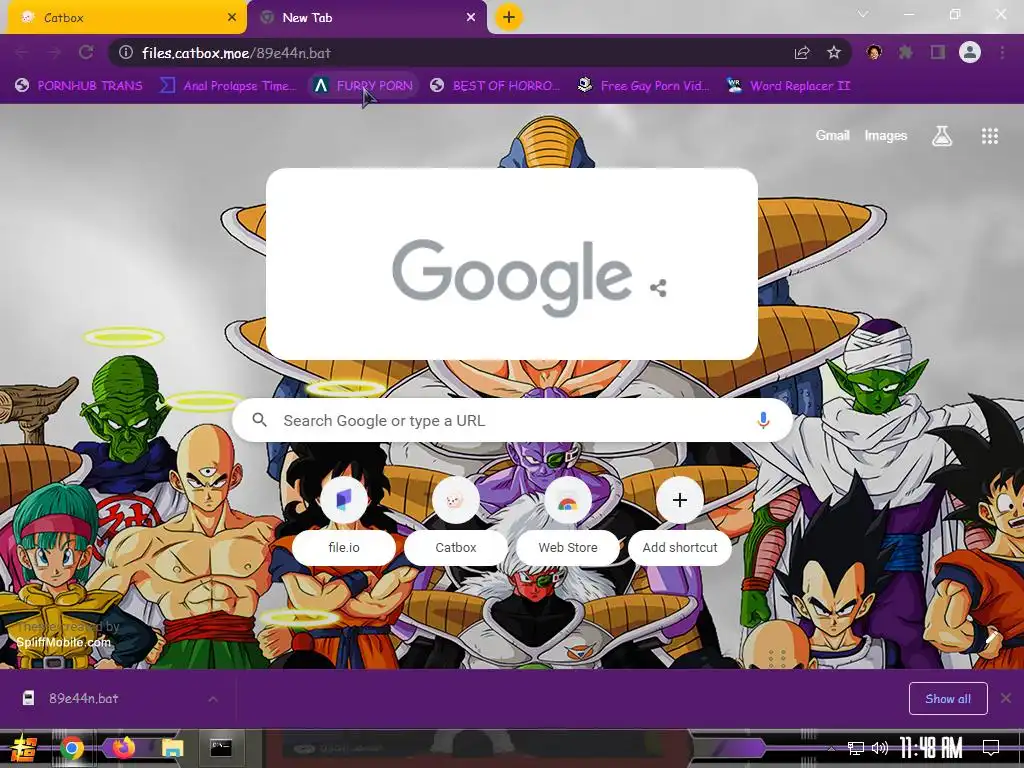1024x768 pixels.
Task: Close the Catbox tab
Action: (x=232, y=18)
